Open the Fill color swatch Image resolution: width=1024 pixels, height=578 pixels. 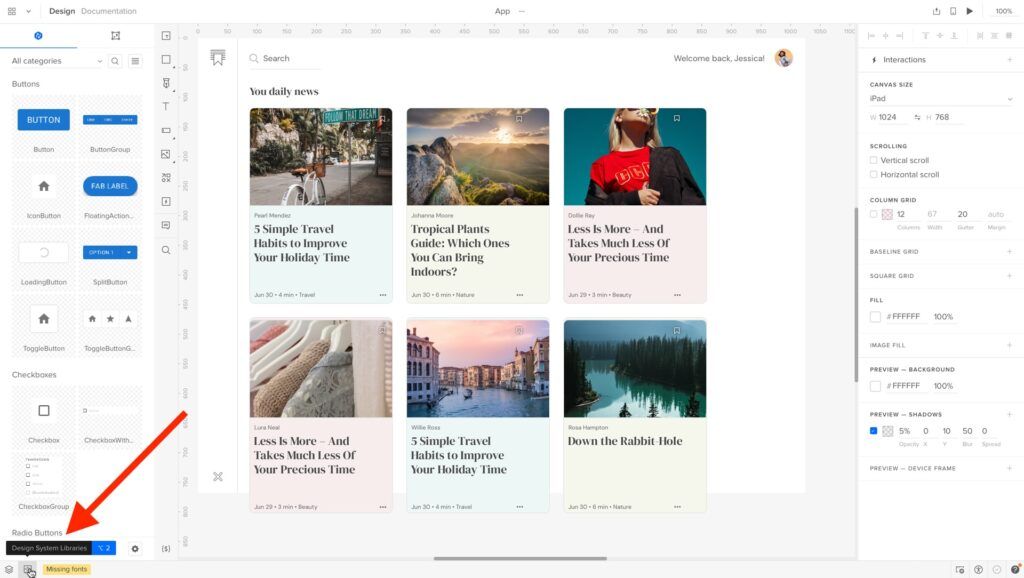[875, 317]
